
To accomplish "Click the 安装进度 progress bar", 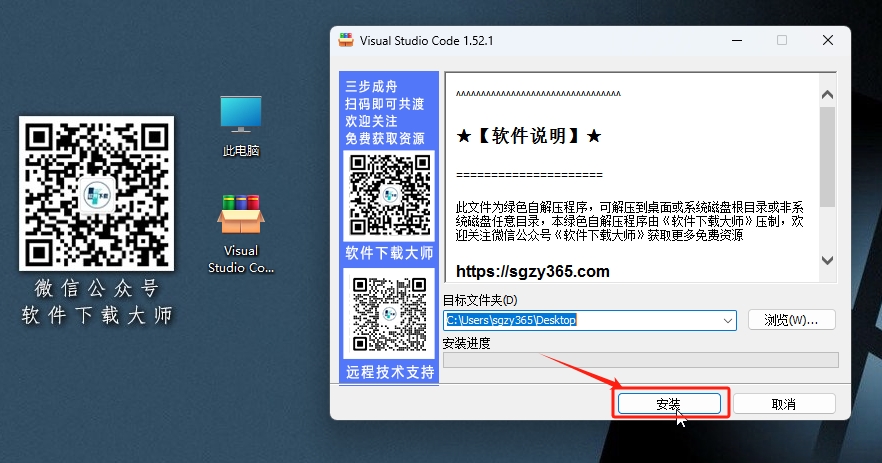I will click(x=641, y=360).
